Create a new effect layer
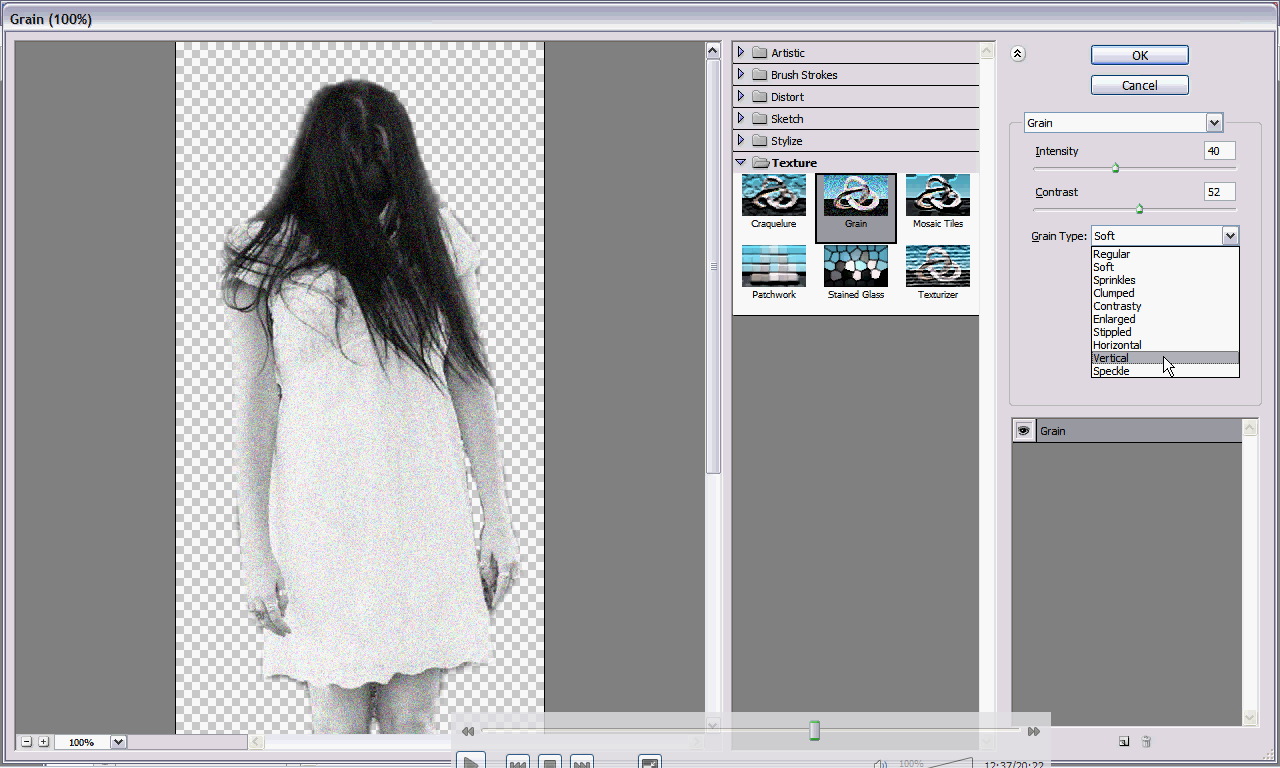 coord(1124,741)
